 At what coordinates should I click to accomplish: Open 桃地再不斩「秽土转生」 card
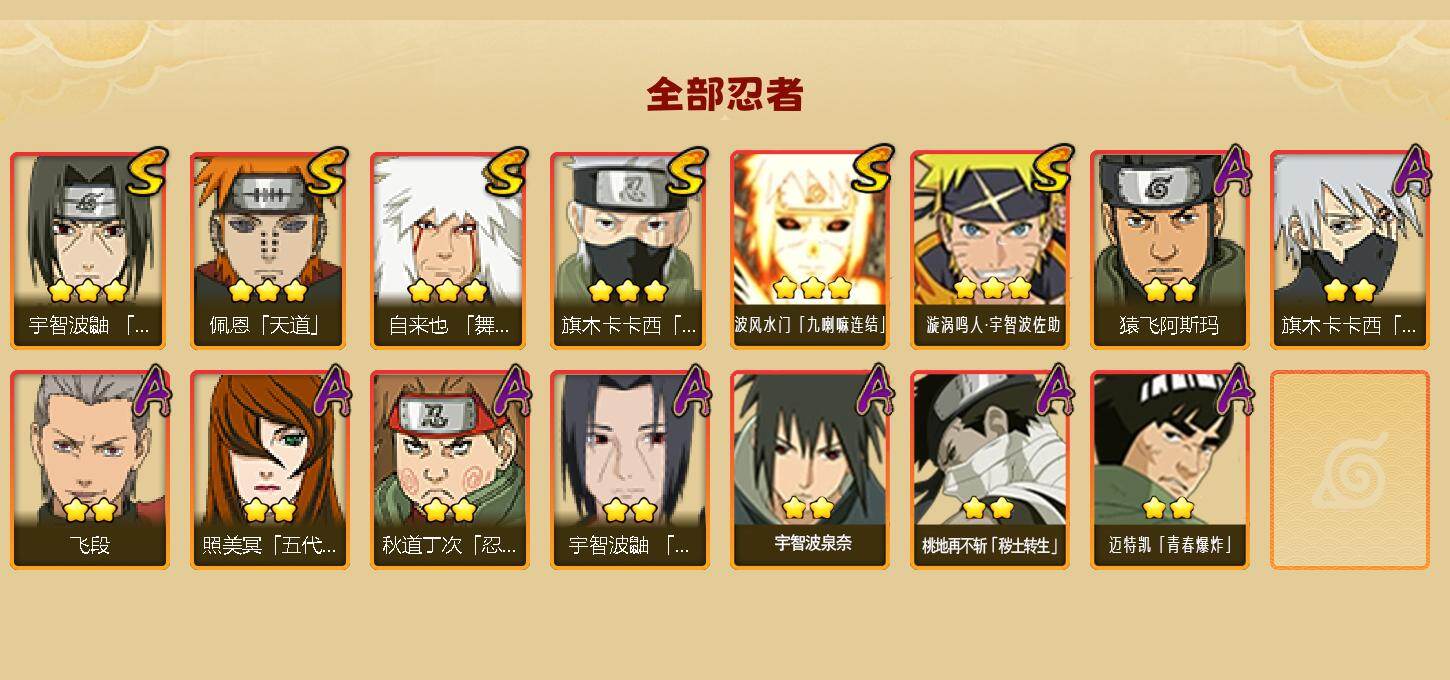point(989,470)
